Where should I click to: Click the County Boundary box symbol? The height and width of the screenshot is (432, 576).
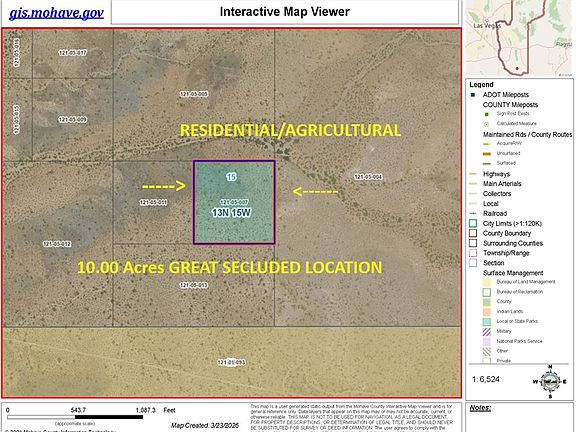tap(473, 233)
